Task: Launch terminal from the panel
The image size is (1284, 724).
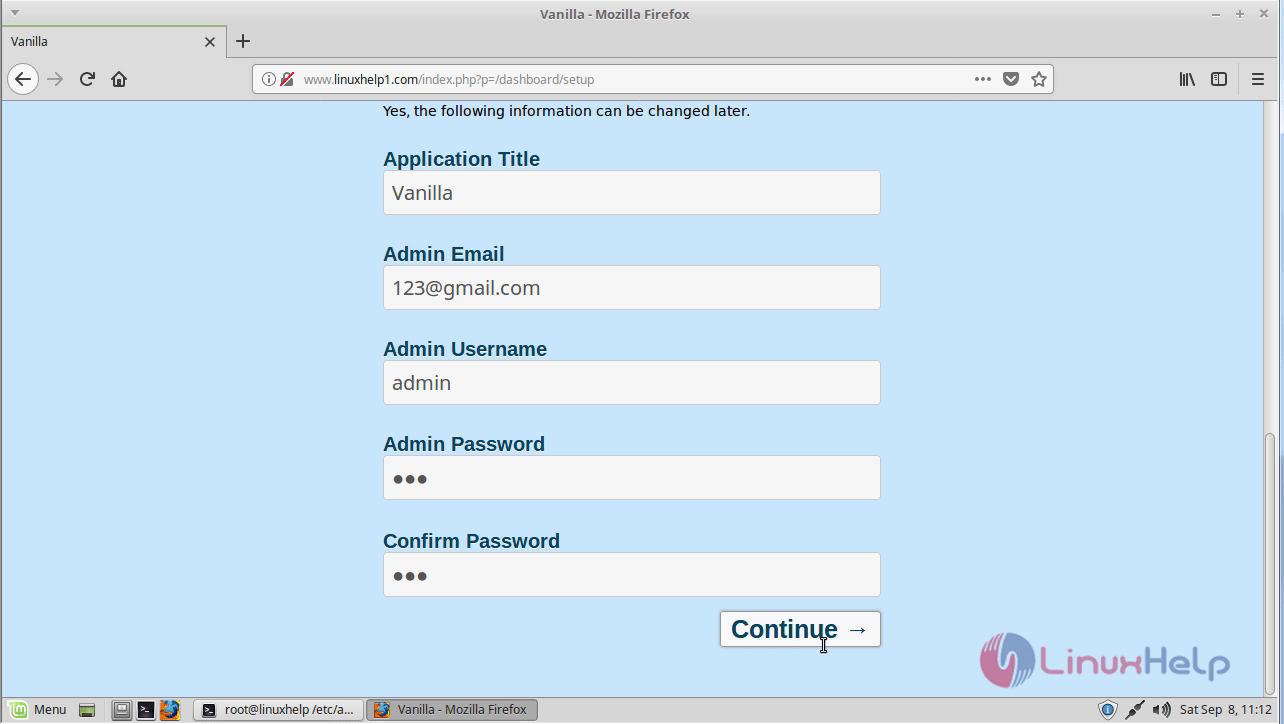Action: 146,710
